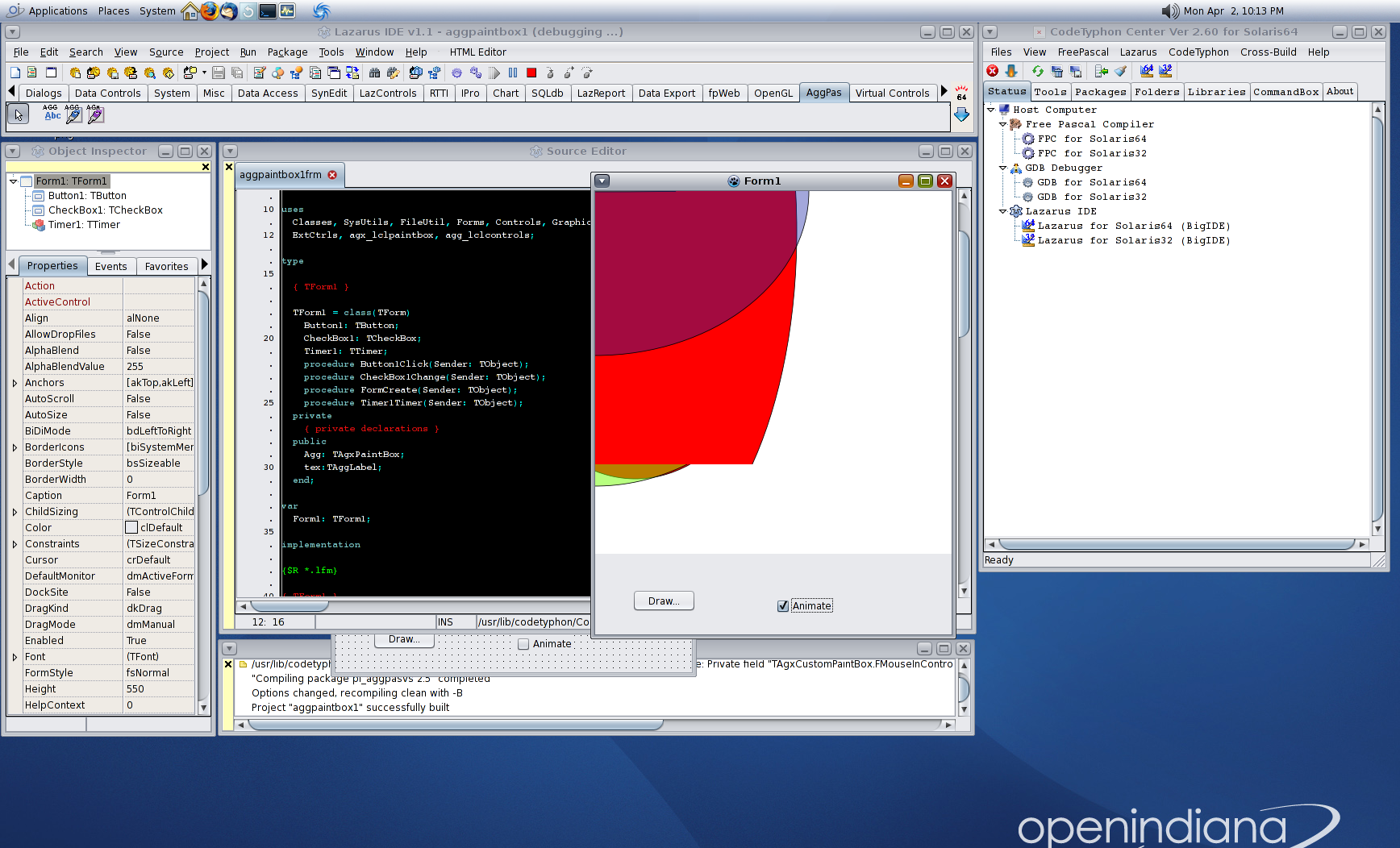Open the Run menu in Lazarus
The image size is (1400, 848).
pyautogui.click(x=248, y=52)
